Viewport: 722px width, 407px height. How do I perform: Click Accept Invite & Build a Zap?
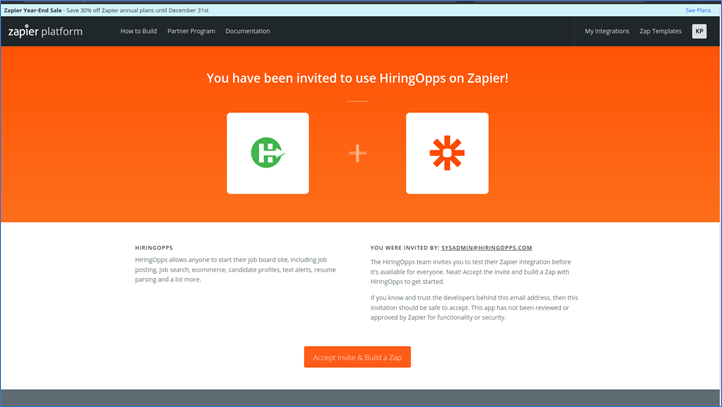pos(357,357)
